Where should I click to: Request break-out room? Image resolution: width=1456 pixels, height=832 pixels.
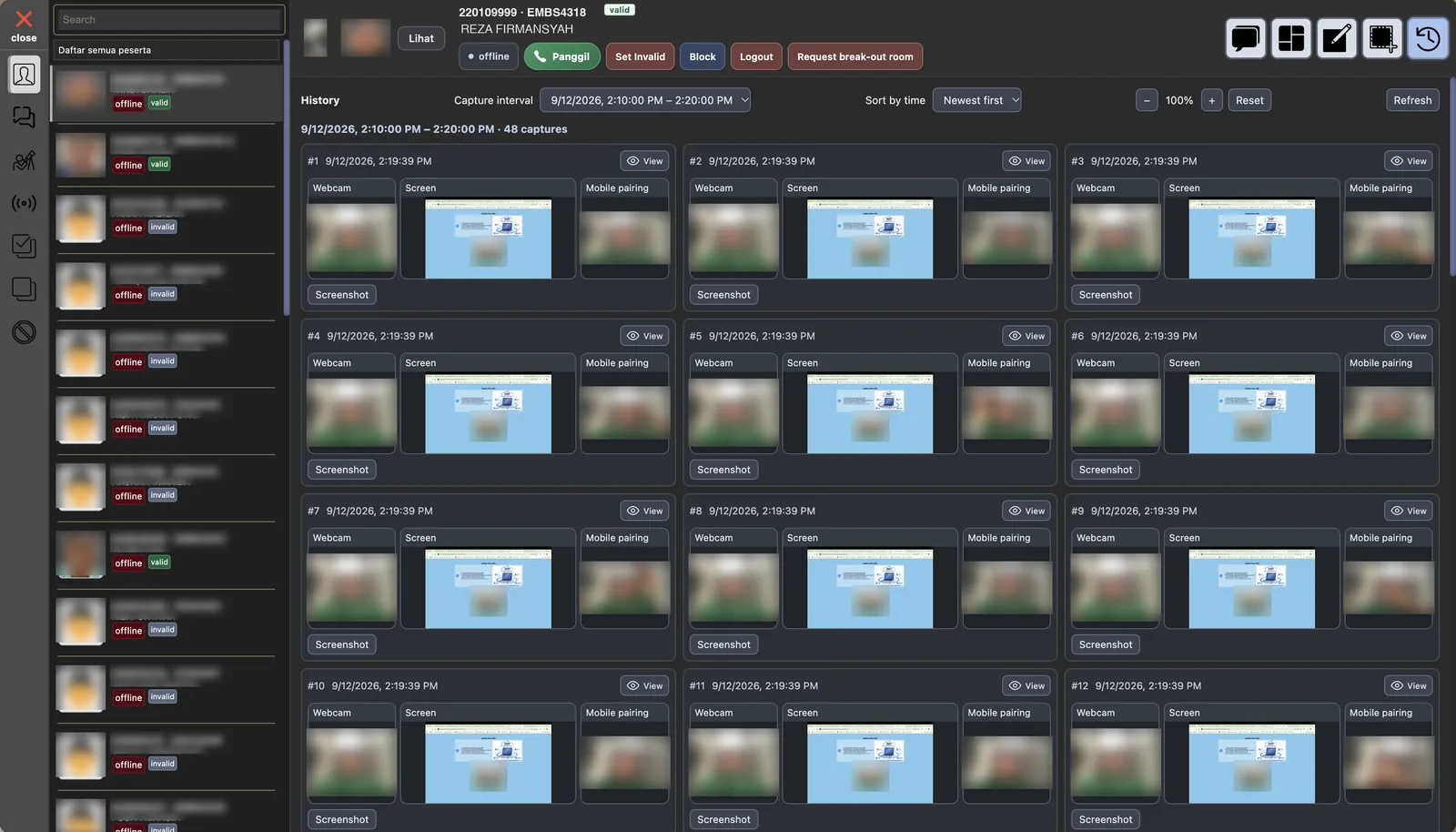(x=855, y=56)
